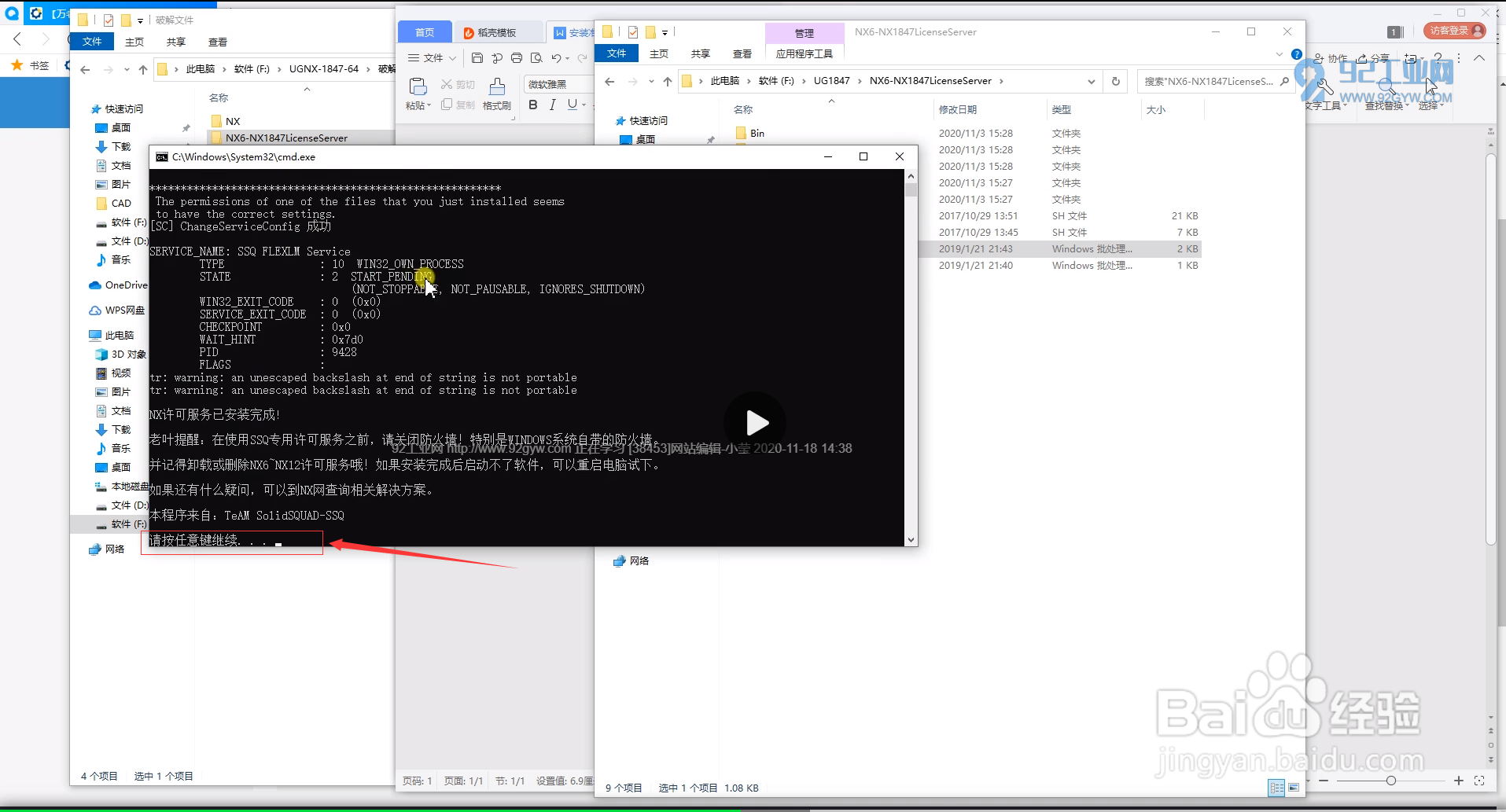
Task: Click the blue help icon in the LicenseServer Explorer
Action: [x=1297, y=53]
